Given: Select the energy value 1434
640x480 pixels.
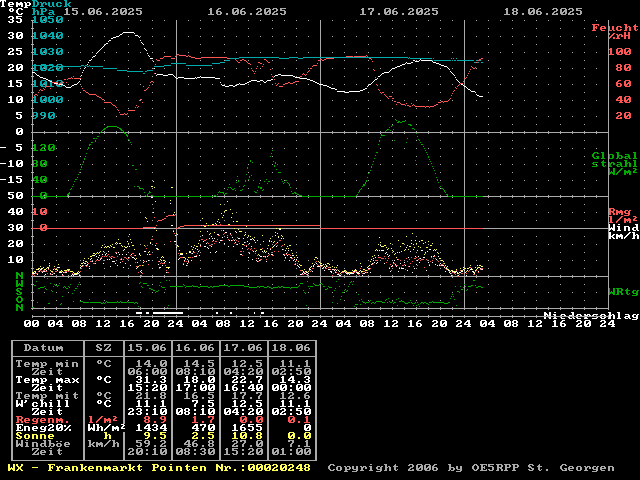Looking at the screenshot, I should coord(151,428).
